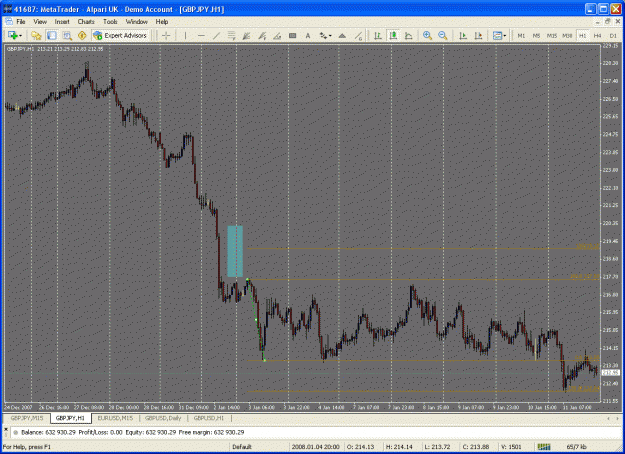
Task: Click connection status bars icon
Action: pyautogui.click(x=544, y=447)
